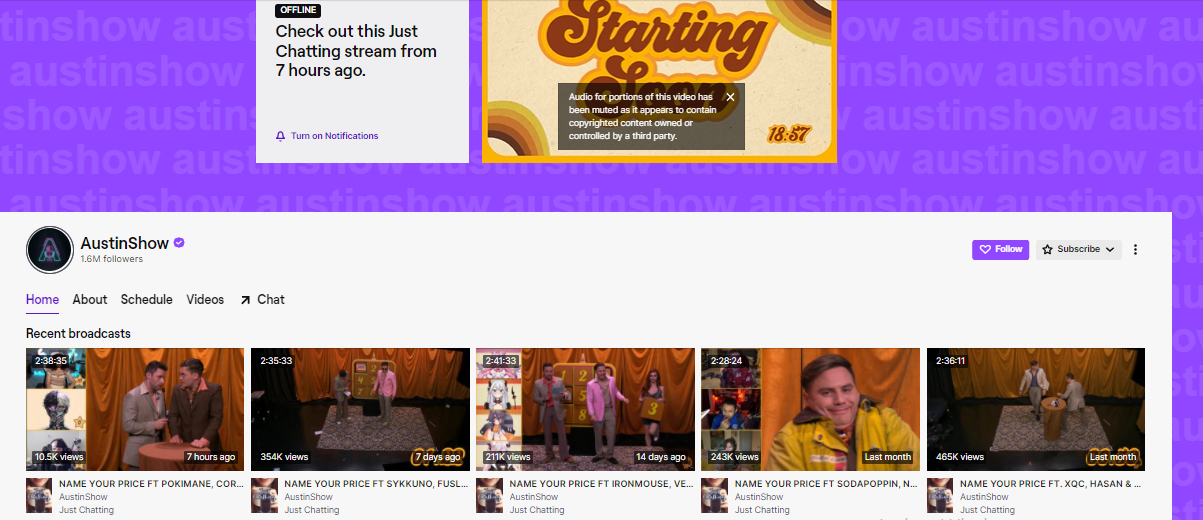Click the small avatar beside the POKIMANE video title
The width and height of the screenshot is (1203, 520).
click(38, 497)
